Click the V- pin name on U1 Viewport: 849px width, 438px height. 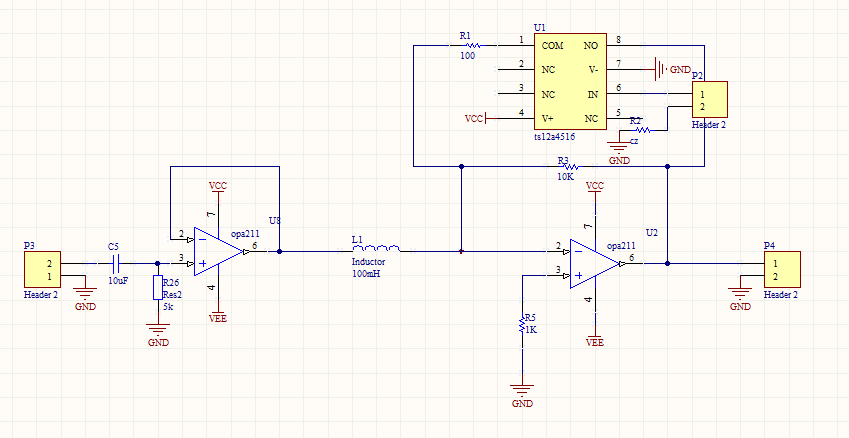[593, 70]
